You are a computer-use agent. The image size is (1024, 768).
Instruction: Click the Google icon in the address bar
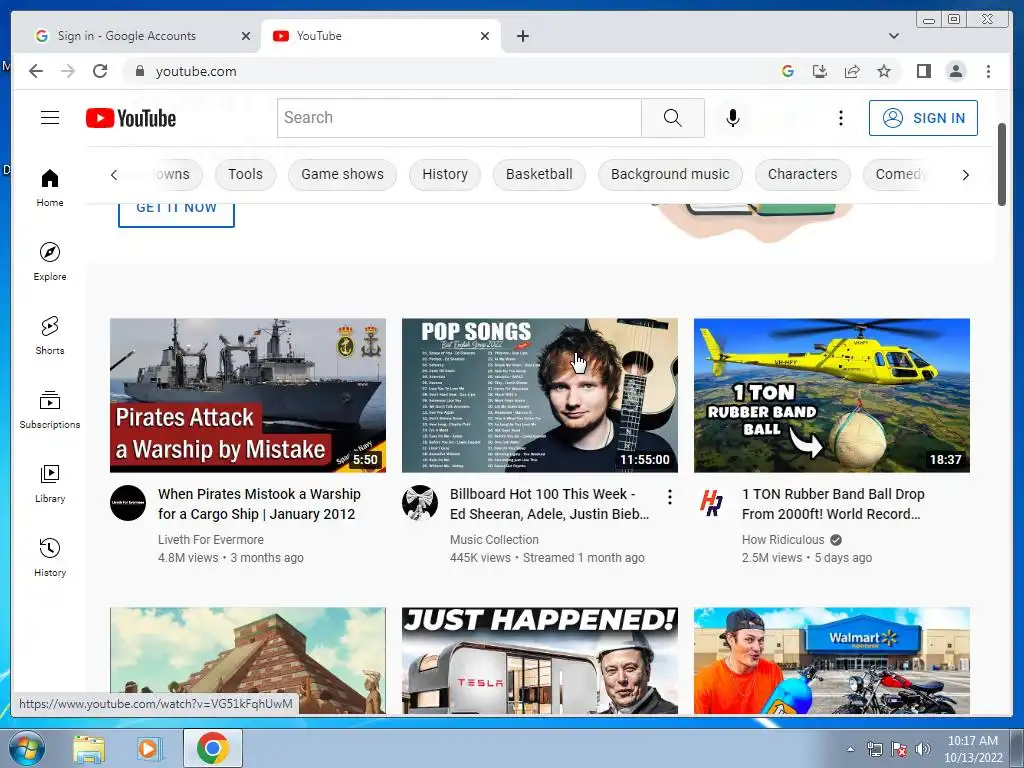(x=788, y=71)
